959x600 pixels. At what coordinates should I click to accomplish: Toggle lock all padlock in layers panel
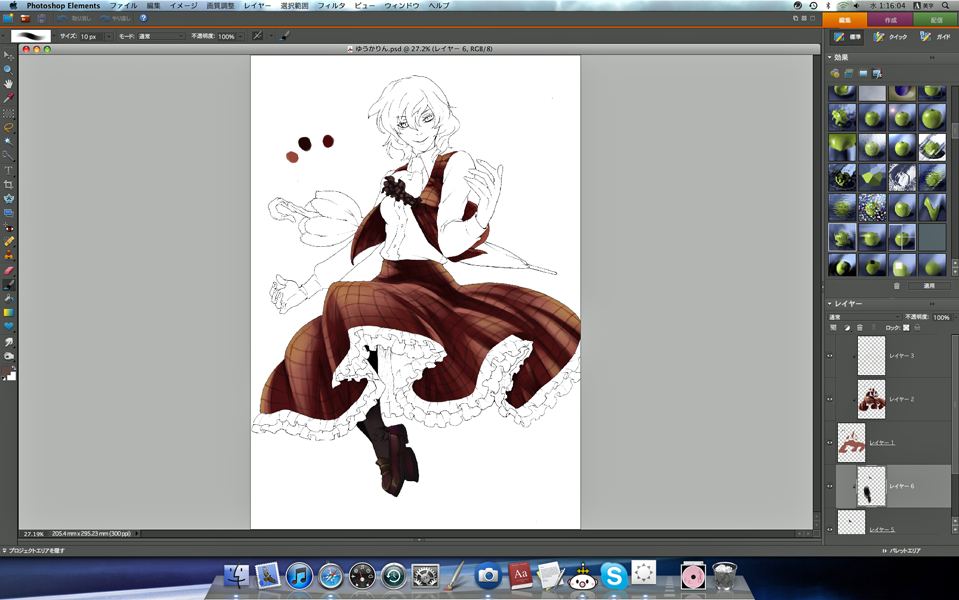point(917,328)
